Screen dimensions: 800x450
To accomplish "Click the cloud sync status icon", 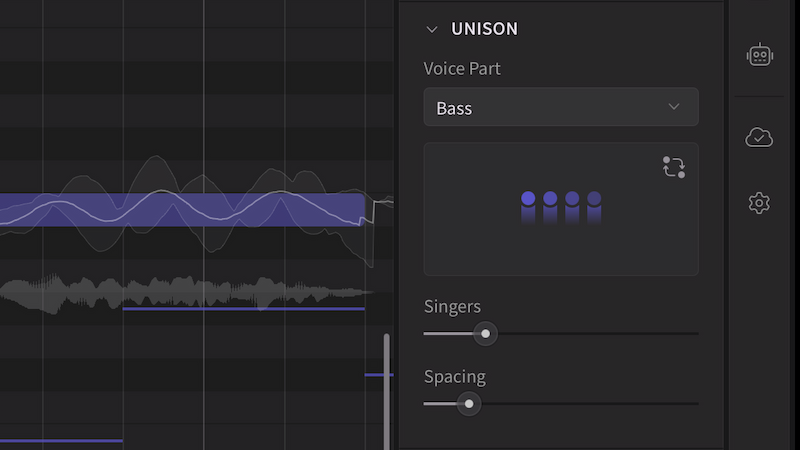I will click(x=760, y=138).
